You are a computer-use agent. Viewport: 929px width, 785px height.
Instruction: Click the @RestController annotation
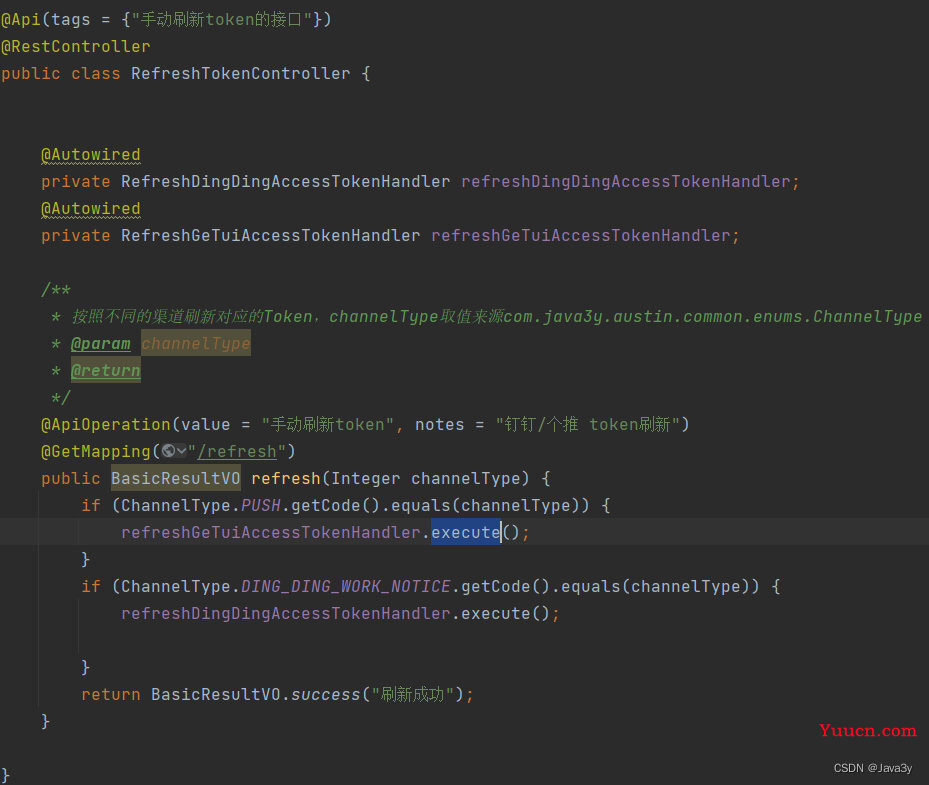pyautogui.click(x=76, y=46)
